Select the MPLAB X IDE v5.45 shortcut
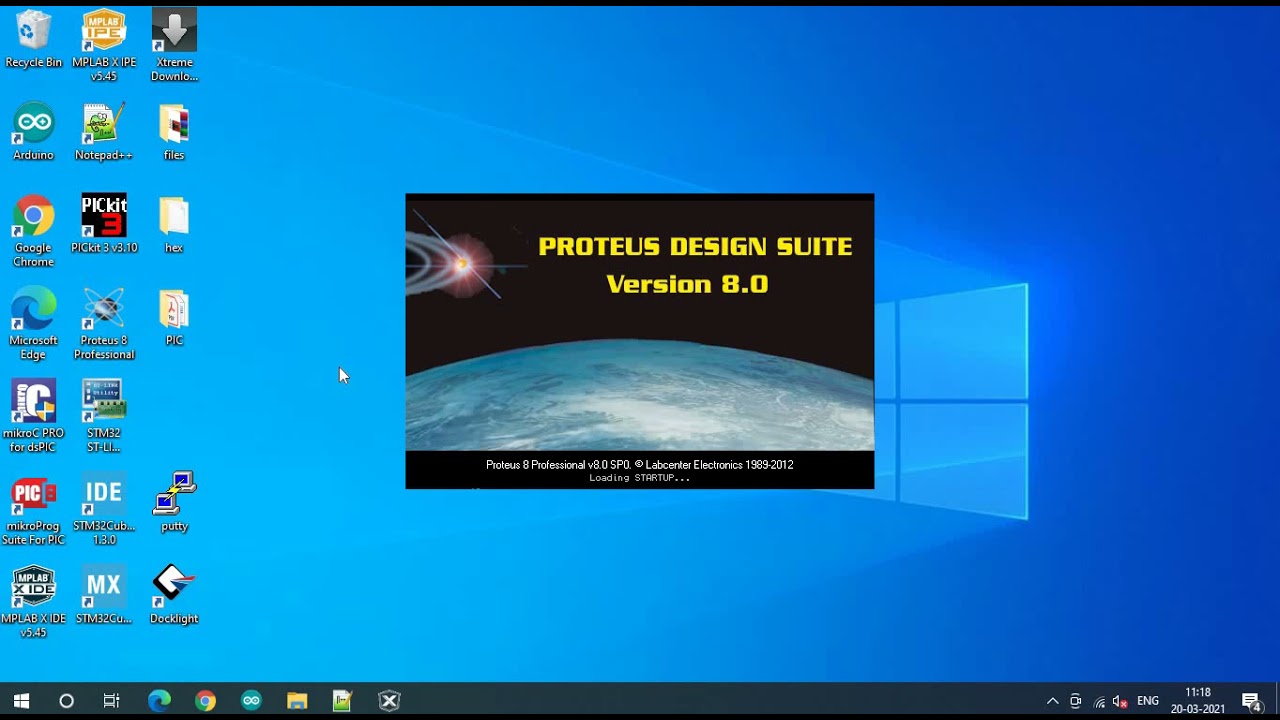This screenshot has height=720, width=1280. point(33,602)
